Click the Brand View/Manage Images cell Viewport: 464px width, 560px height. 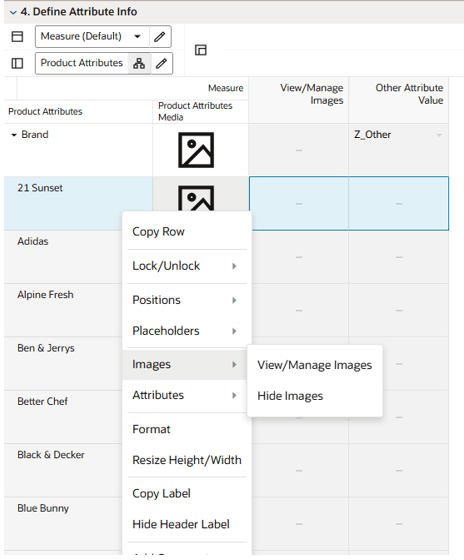pos(299,150)
